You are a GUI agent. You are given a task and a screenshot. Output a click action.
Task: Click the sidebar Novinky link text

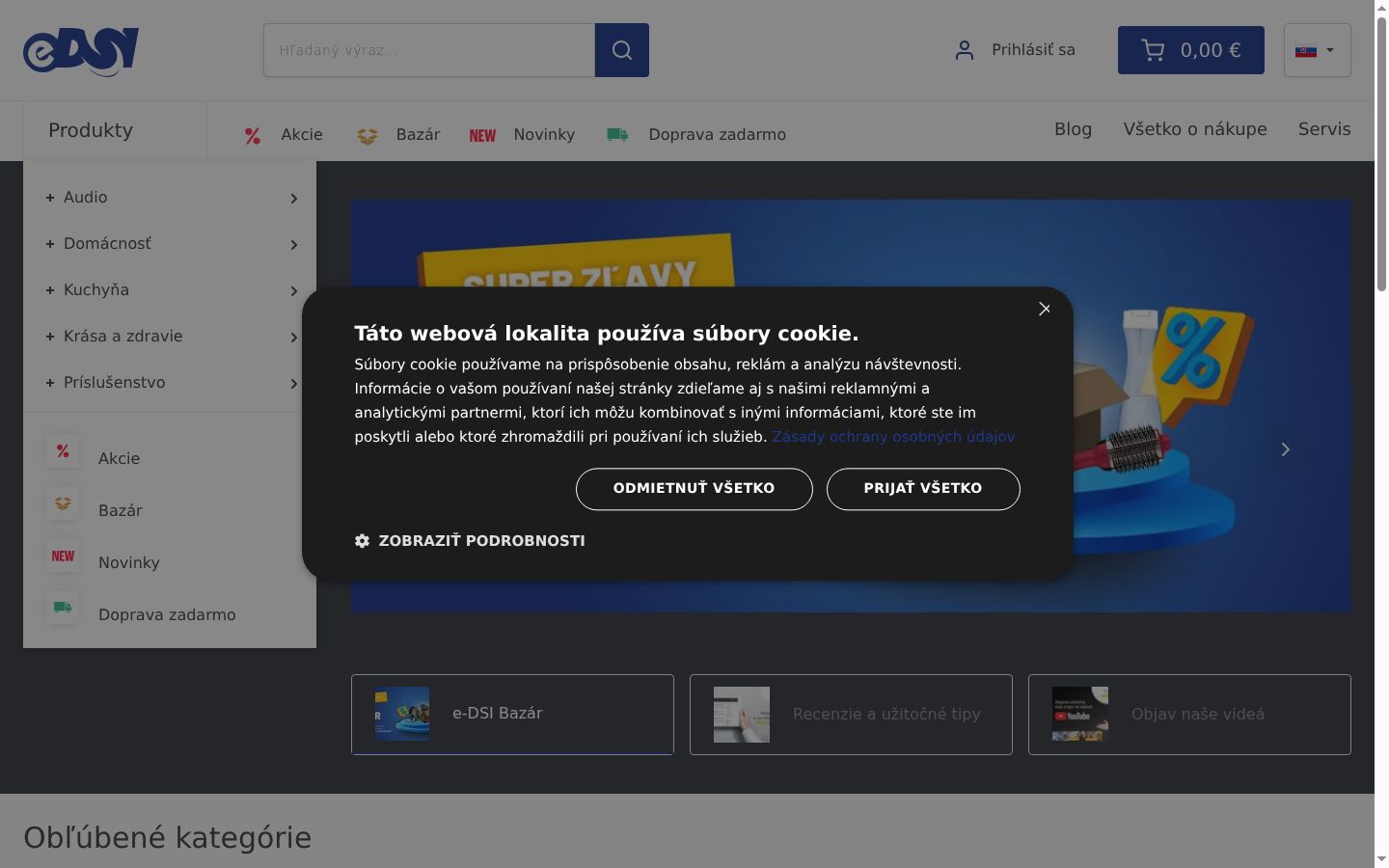click(x=129, y=563)
